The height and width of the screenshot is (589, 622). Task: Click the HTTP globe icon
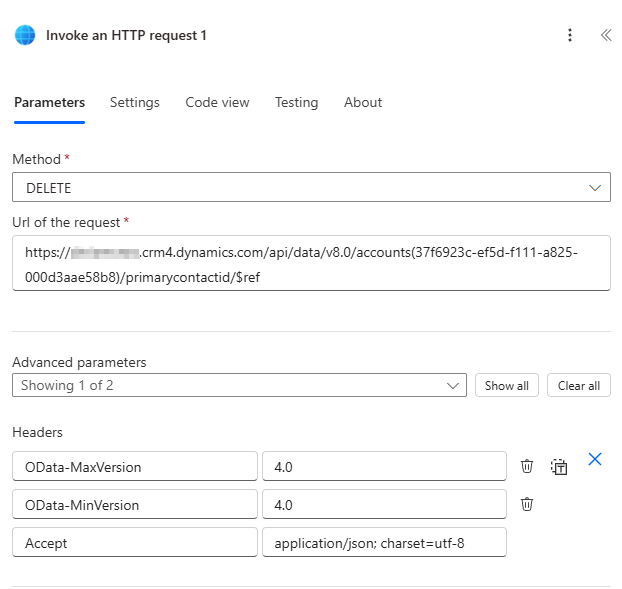point(25,35)
